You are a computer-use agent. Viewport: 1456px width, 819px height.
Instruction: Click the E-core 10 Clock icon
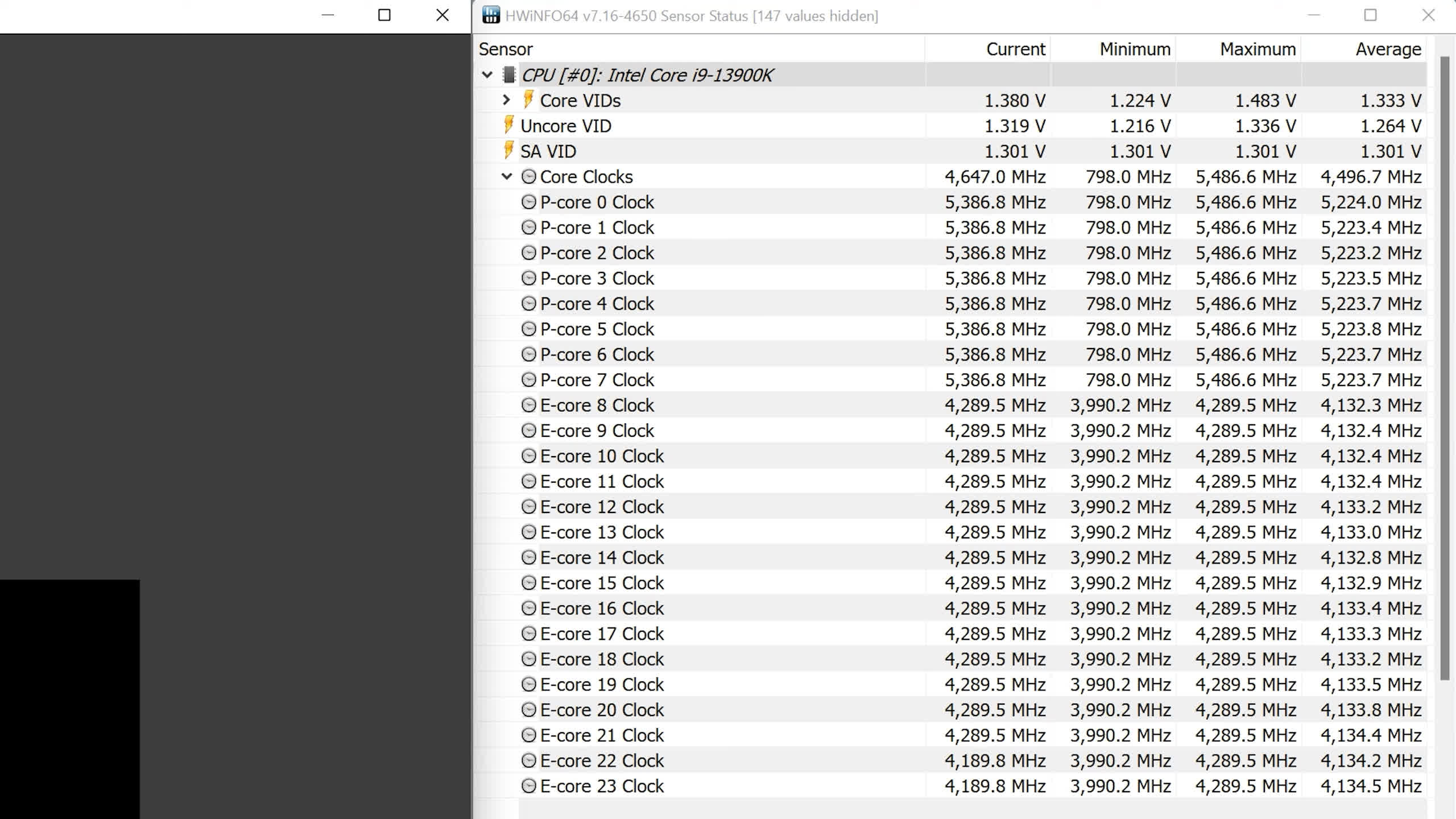click(529, 456)
